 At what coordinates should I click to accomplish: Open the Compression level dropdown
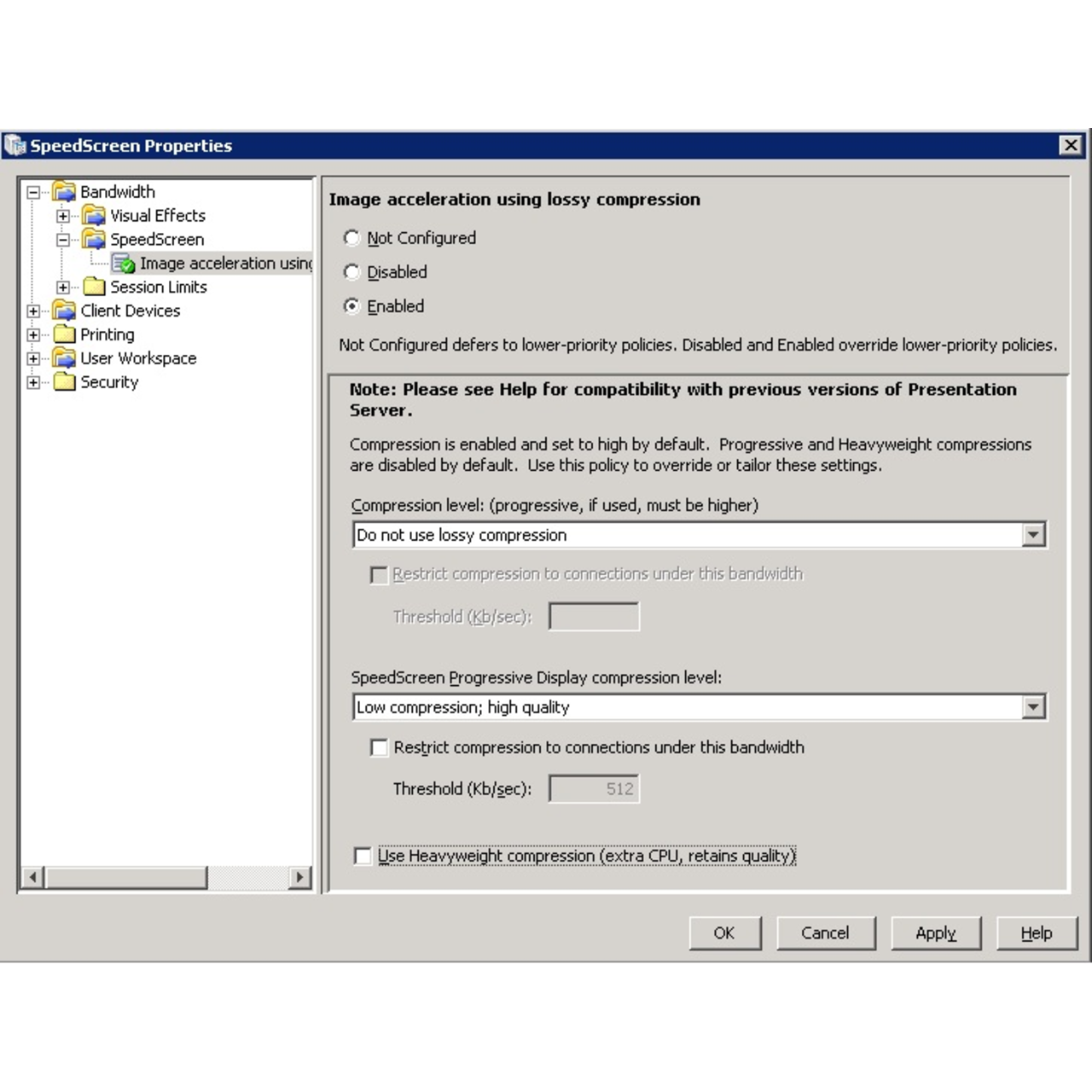pyautogui.click(x=1034, y=534)
